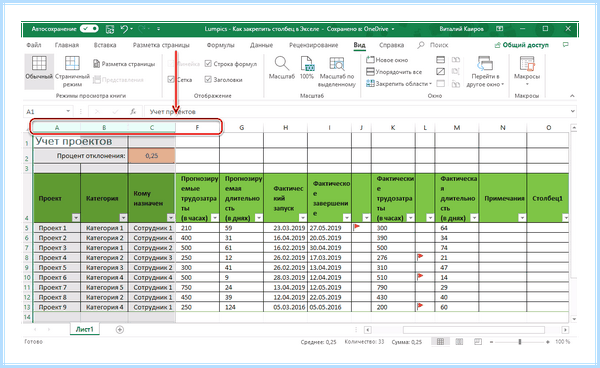Switch to Page Break preview in status bar

tap(478, 342)
